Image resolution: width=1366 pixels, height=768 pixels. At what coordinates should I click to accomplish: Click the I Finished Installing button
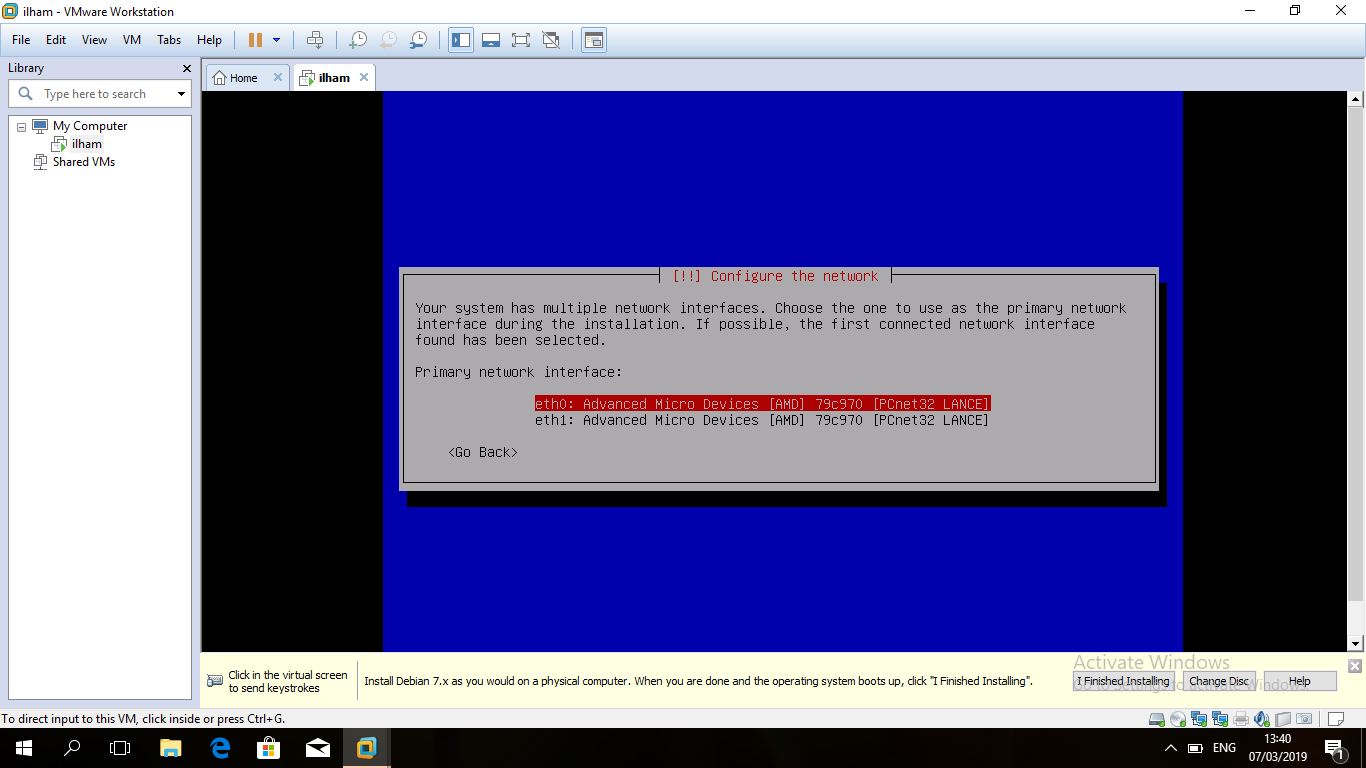[x=1123, y=681]
